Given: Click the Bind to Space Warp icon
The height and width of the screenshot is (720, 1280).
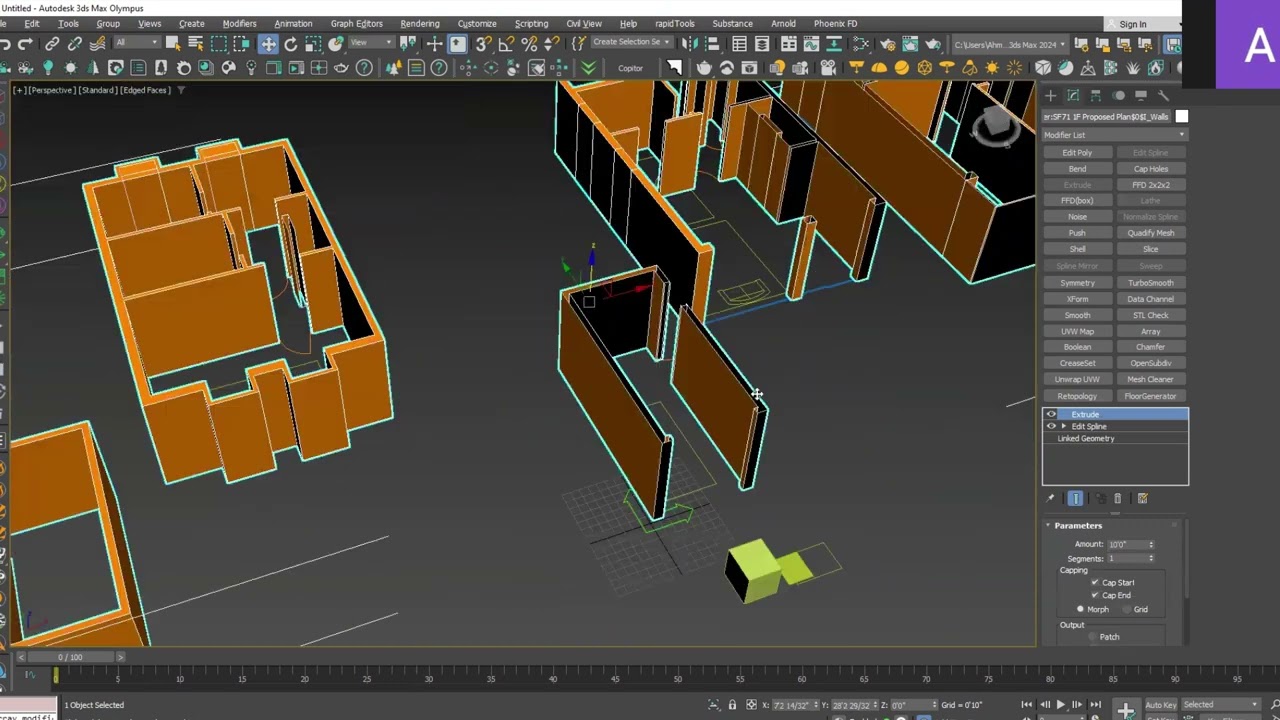Looking at the screenshot, I should pos(97,44).
